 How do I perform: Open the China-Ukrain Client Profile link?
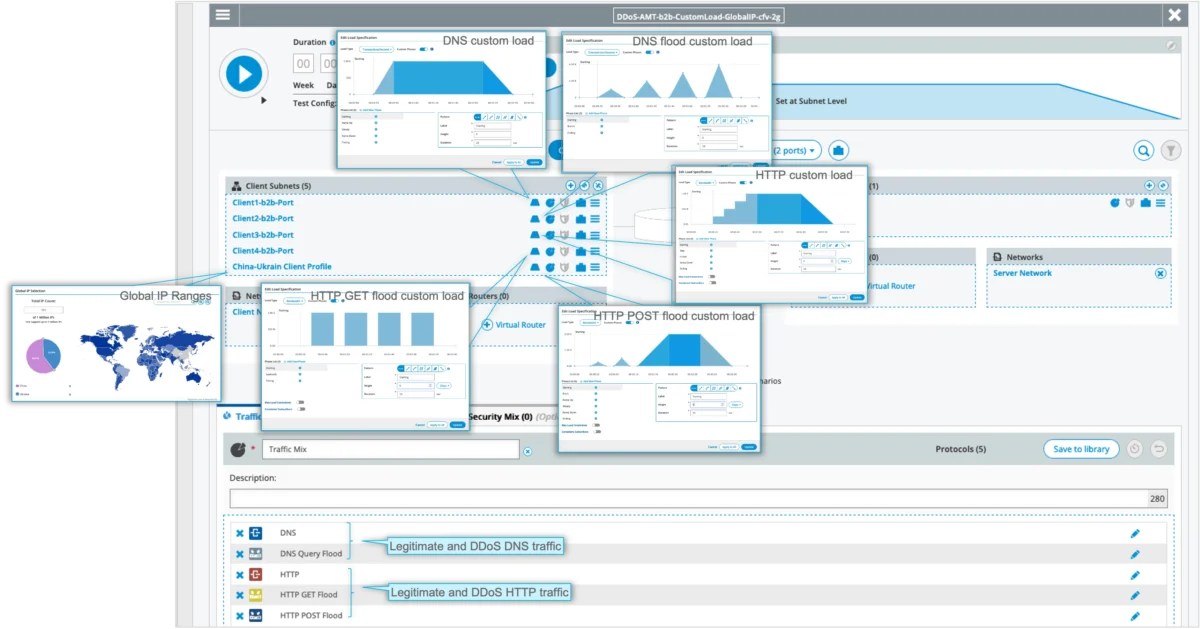281,267
